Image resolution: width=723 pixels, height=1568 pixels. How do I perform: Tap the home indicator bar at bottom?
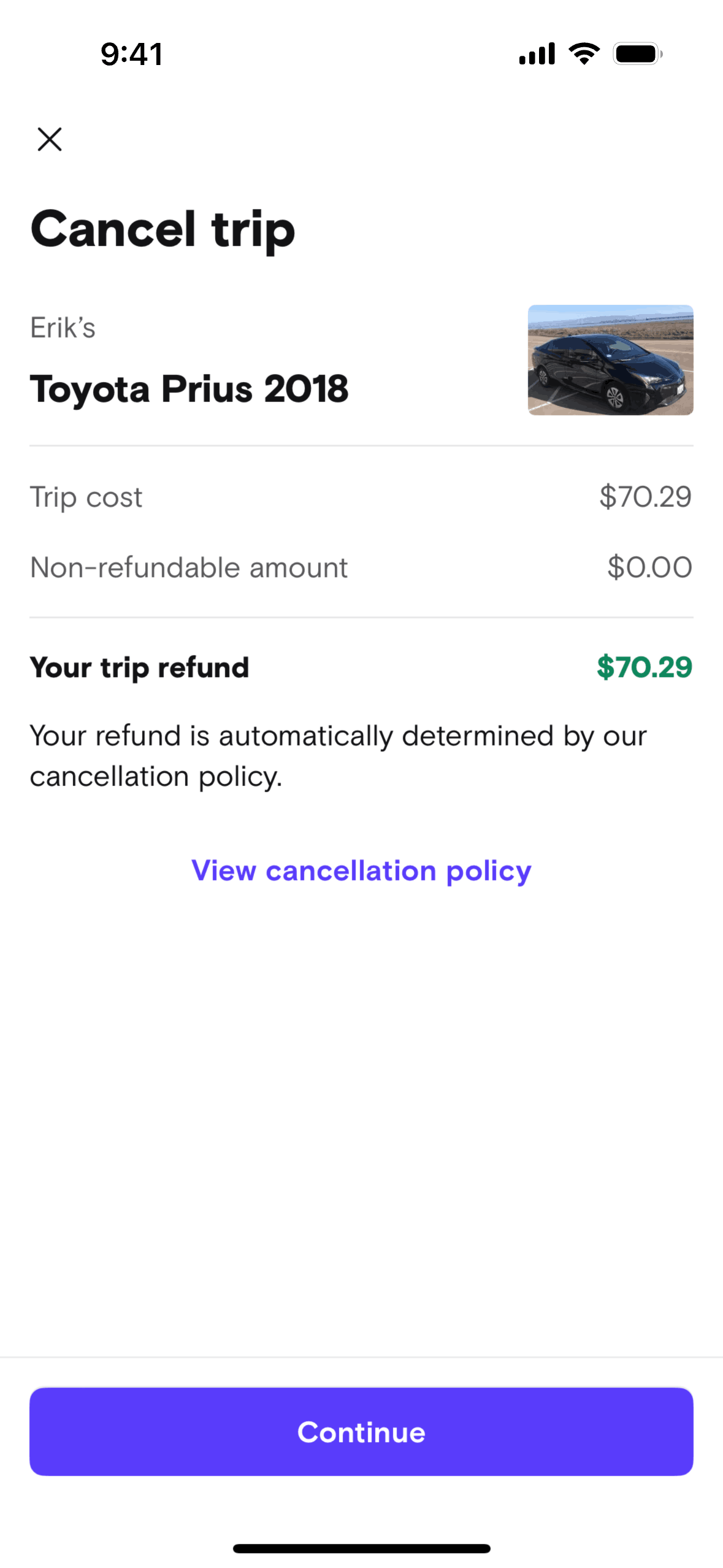pos(361,1548)
